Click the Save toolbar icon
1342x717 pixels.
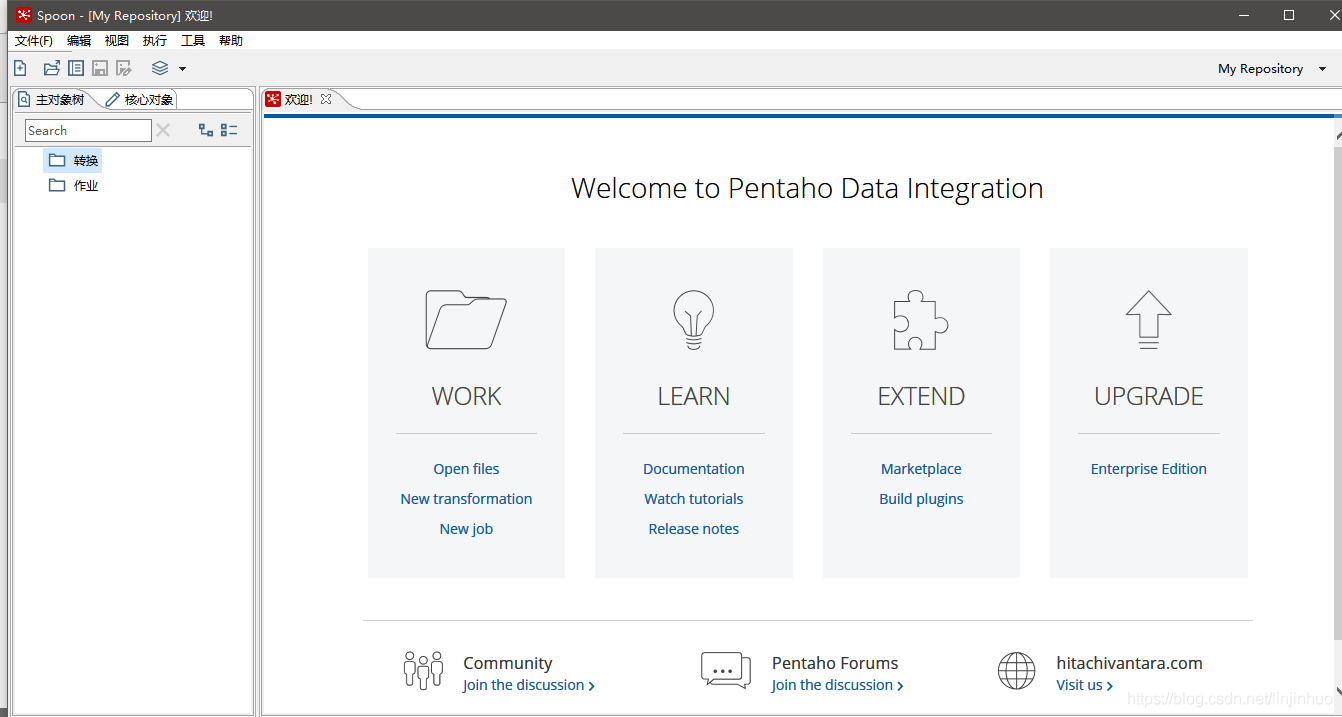[100, 68]
